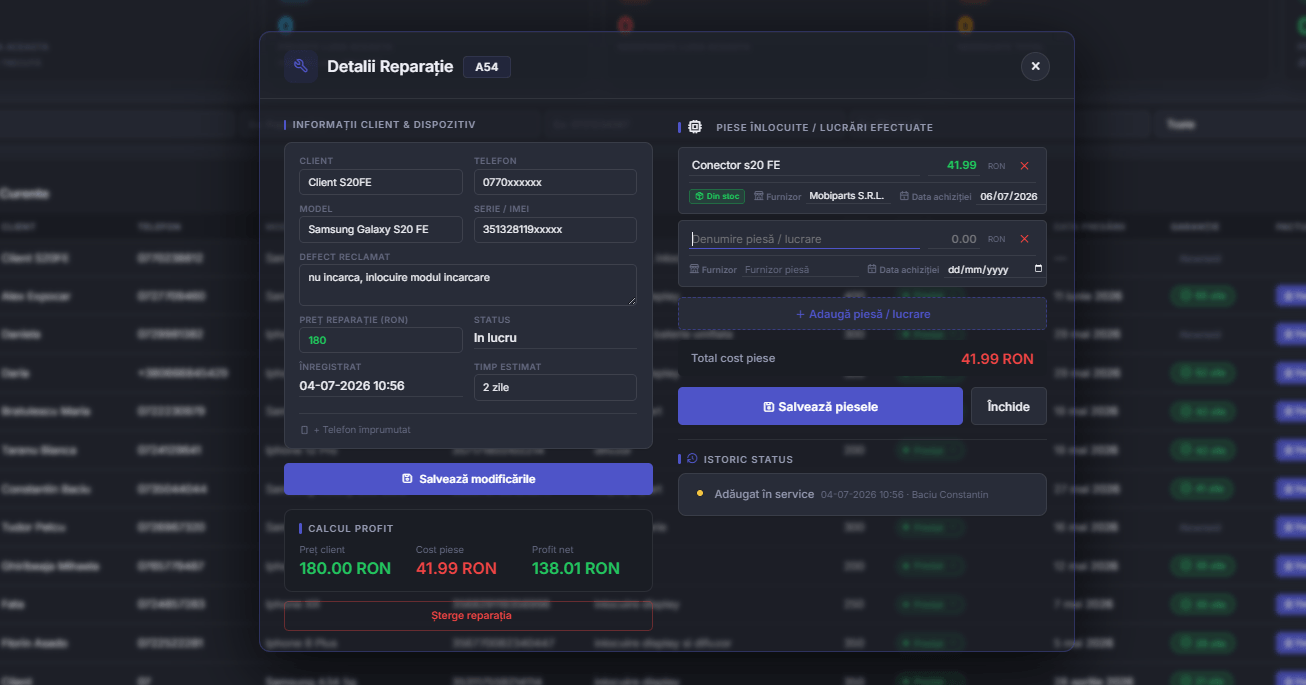
Task: Click the Timp estimat field 2 zile
Action: (x=555, y=387)
